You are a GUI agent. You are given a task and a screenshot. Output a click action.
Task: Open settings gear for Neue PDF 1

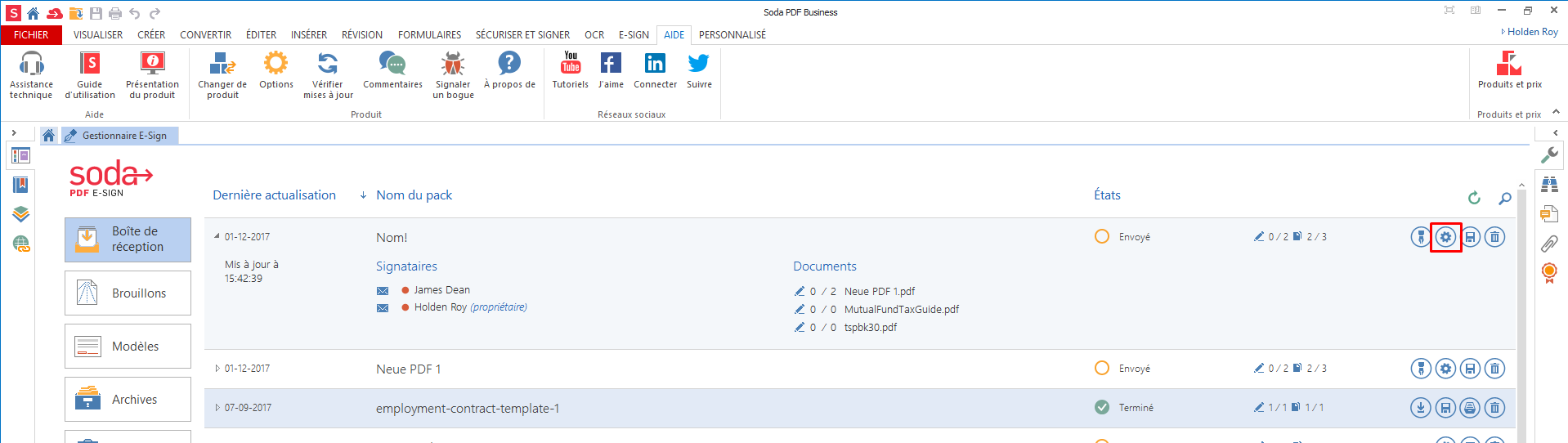(1445, 369)
